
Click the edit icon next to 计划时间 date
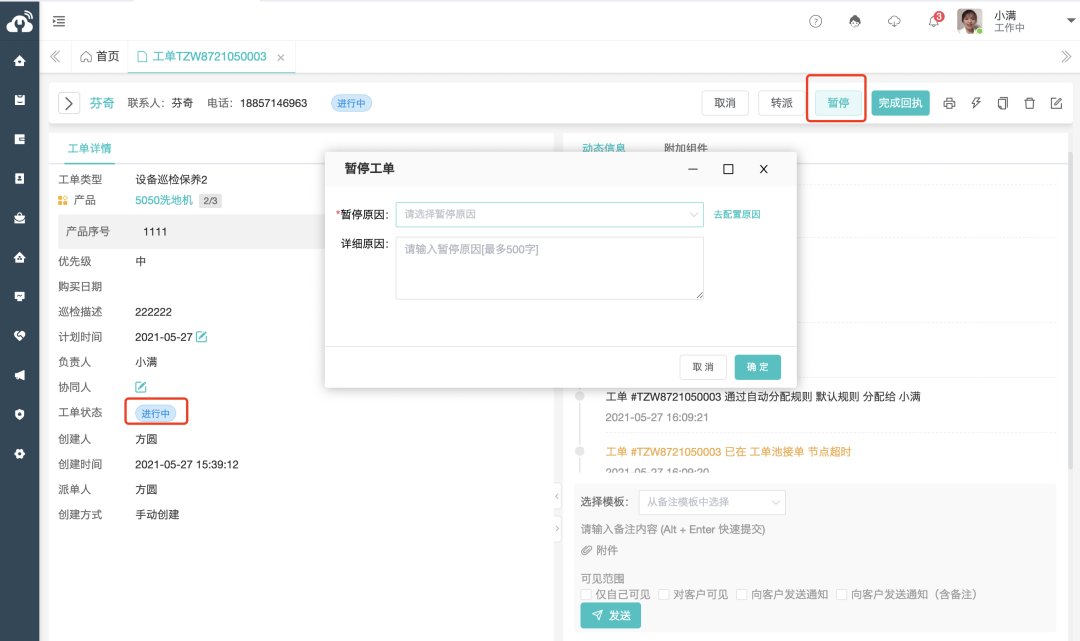[203, 337]
